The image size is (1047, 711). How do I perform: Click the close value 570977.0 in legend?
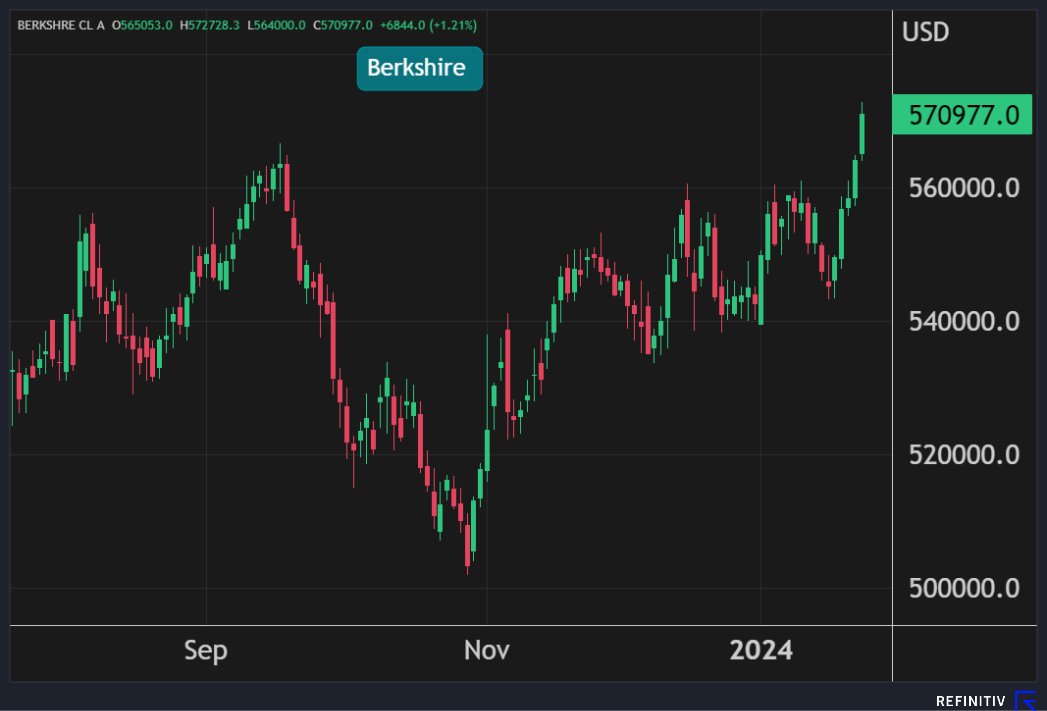point(345,24)
